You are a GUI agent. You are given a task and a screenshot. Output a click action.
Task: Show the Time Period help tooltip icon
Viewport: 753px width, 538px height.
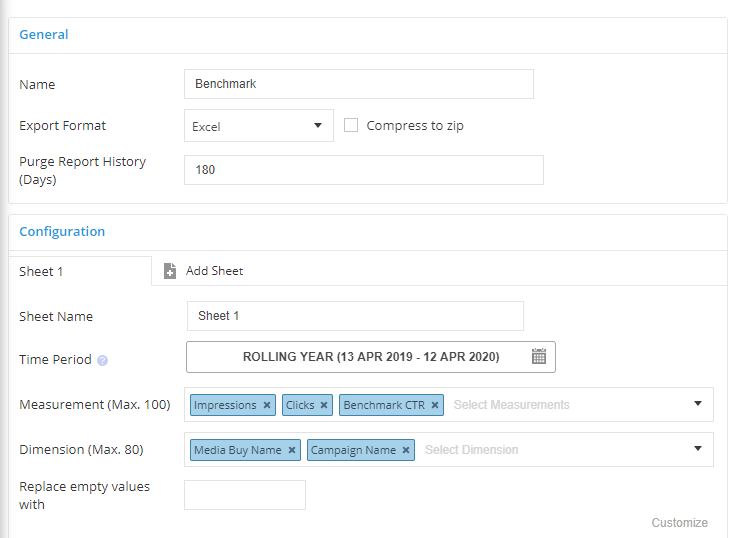click(102, 360)
